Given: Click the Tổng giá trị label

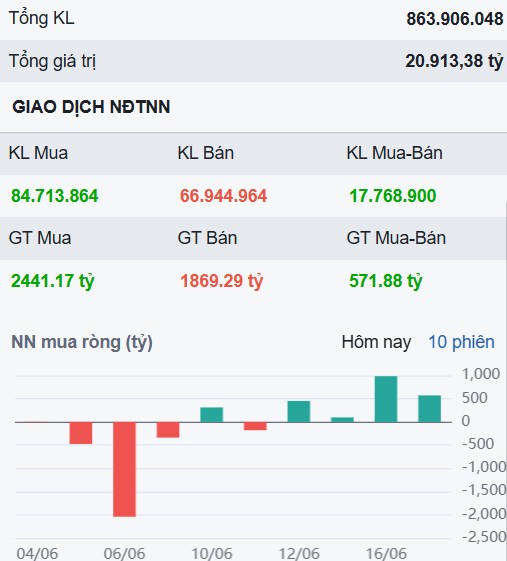Looking at the screenshot, I should pyautogui.click(x=52, y=61).
